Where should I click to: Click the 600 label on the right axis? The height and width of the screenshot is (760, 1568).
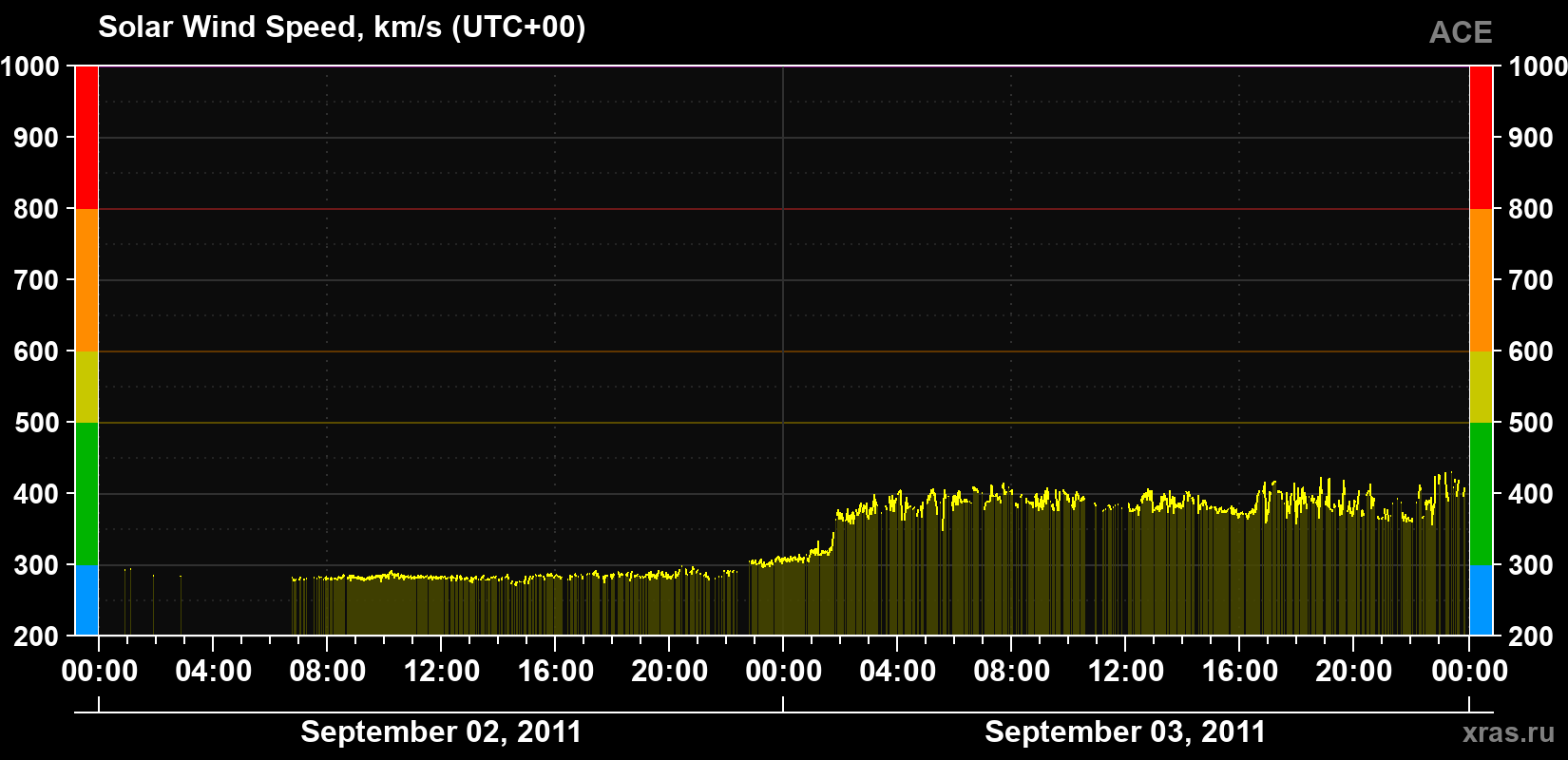click(1531, 351)
